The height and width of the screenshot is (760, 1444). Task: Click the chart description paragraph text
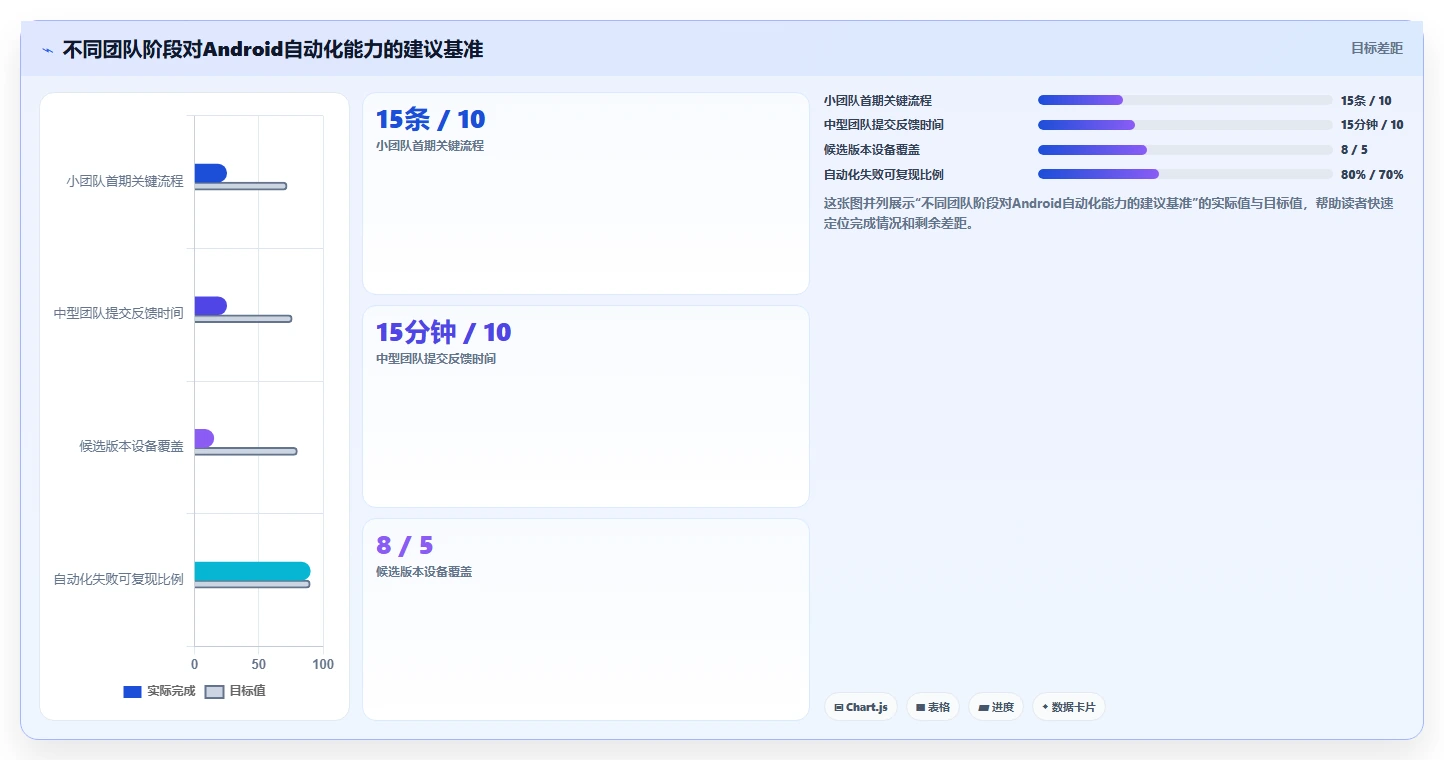[x=1109, y=213]
